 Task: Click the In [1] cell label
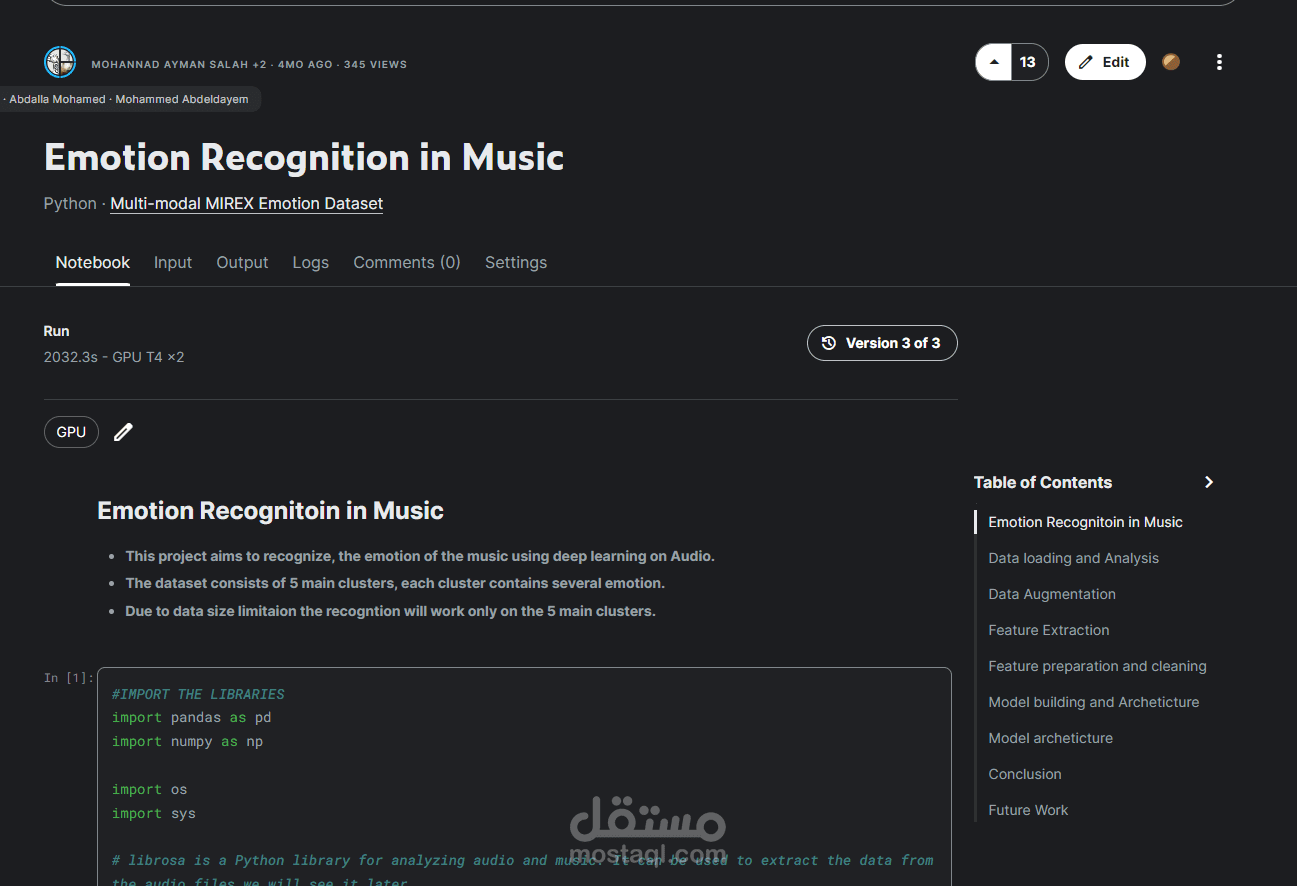(x=68, y=678)
